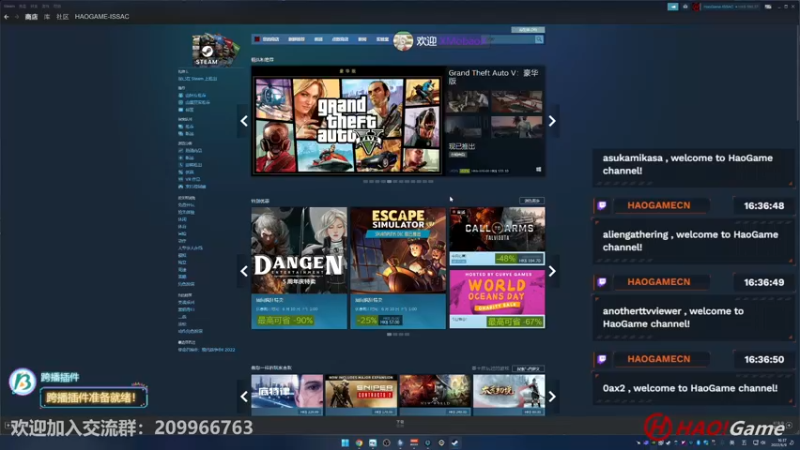This screenshot has width=800, height=450.
Task: Open the 社区 (Community) tab
Action: pyautogui.click(x=62, y=17)
